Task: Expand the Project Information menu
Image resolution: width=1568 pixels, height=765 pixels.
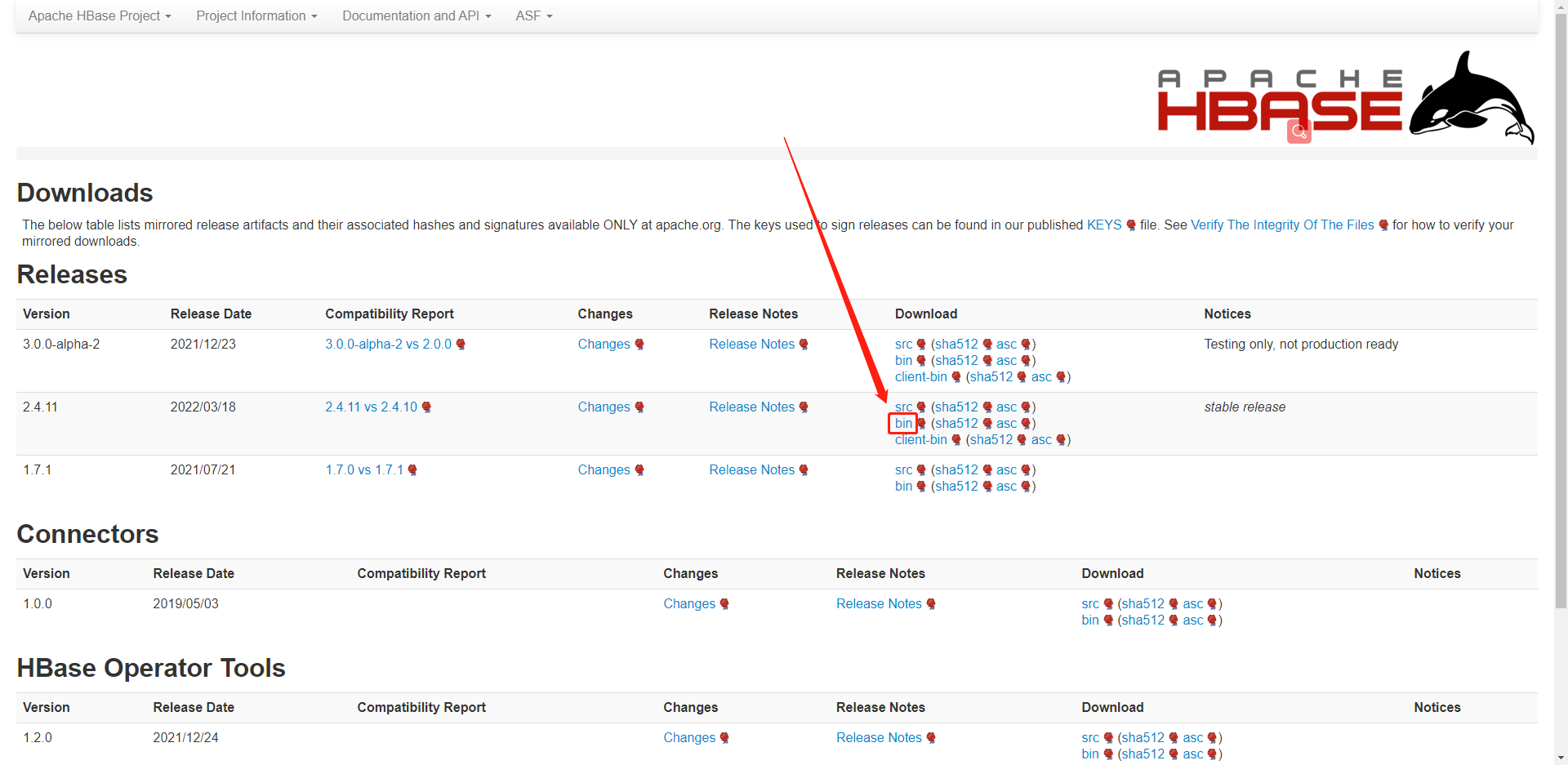Action: [x=256, y=16]
